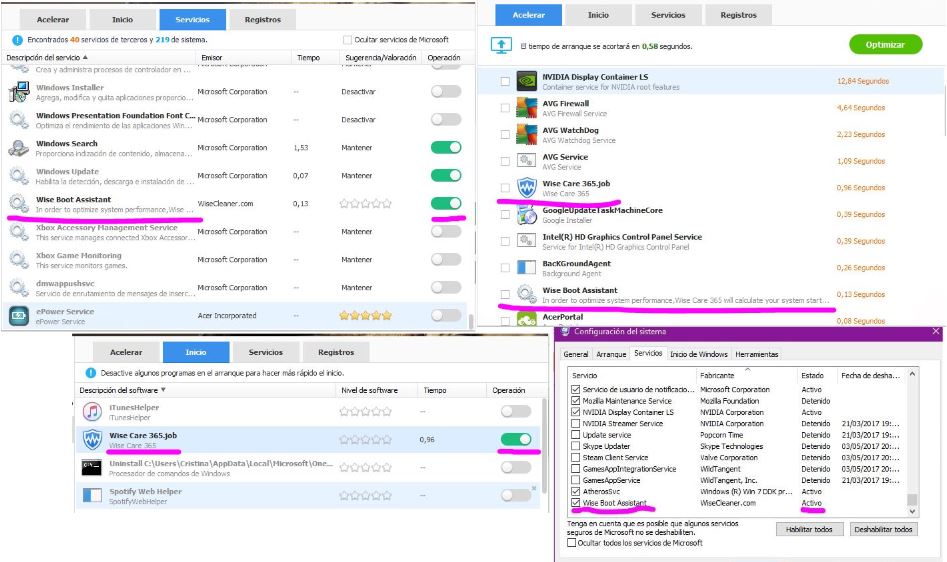The image size is (947, 562).
Task: Click the Wise Boot Assistant gear icon in services list
Action: 19,204
